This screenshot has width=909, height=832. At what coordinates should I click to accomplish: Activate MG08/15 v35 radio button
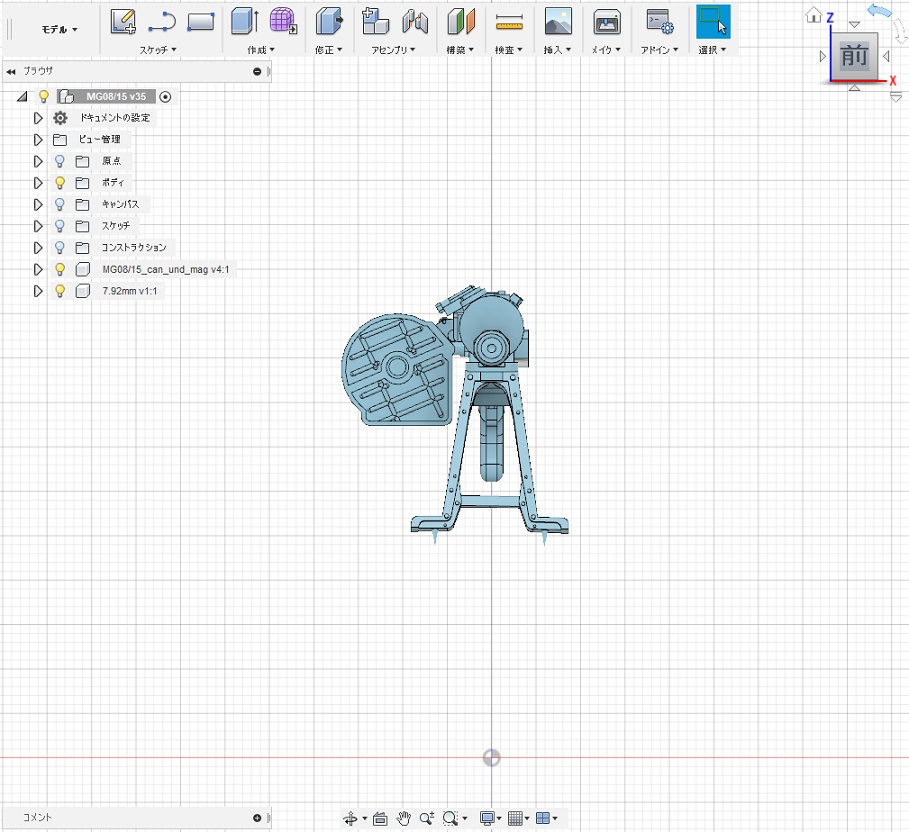(x=166, y=97)
